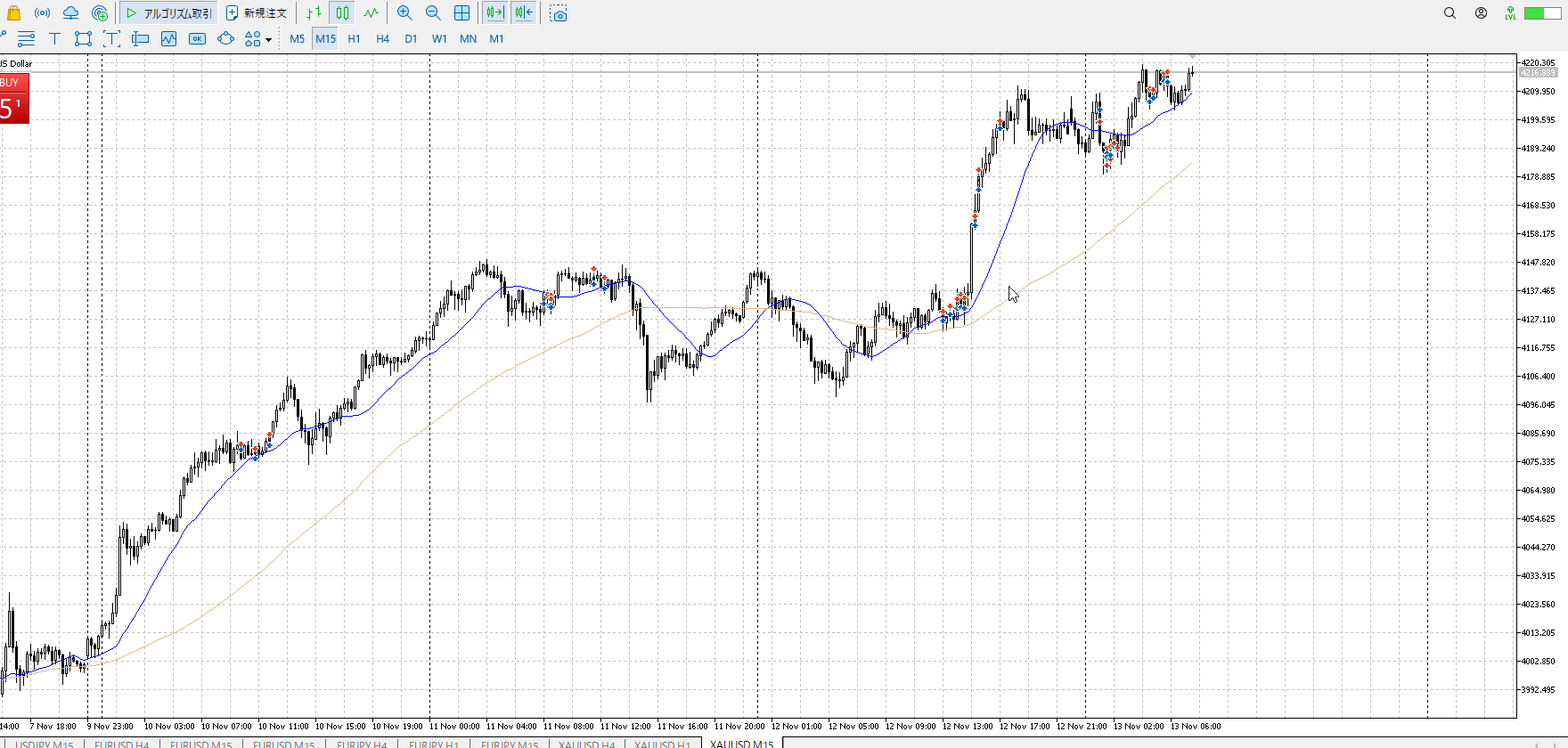Click the zoom out magnifier icon

(x=433, y=13)
